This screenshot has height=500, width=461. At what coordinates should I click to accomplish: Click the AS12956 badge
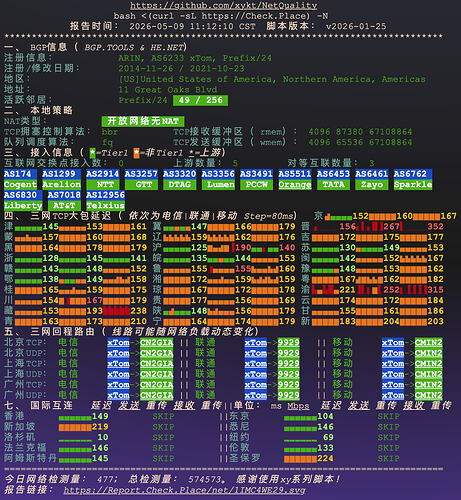[x=106, y=195]
